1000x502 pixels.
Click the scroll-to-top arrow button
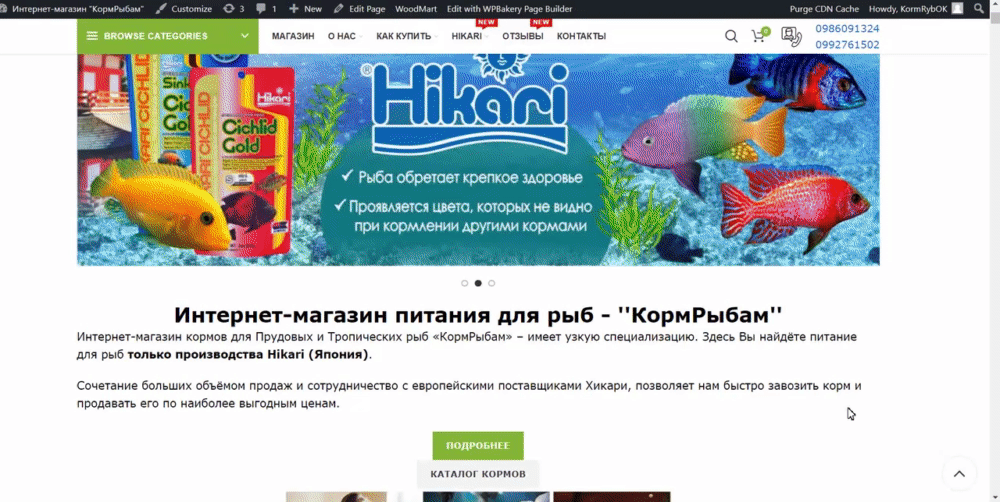(959, 474)
